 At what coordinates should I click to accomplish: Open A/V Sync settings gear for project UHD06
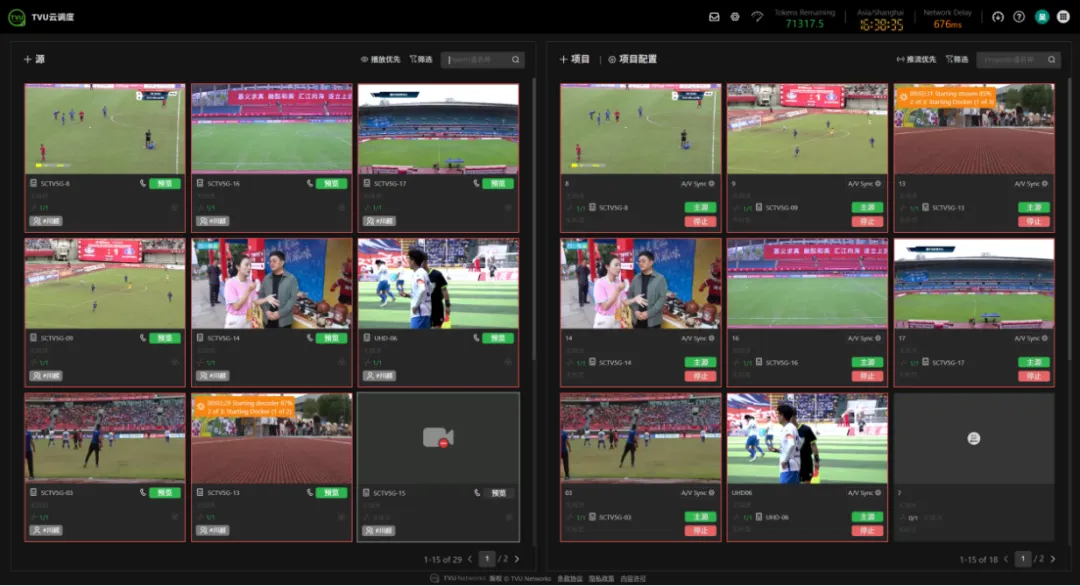(878, 493)
